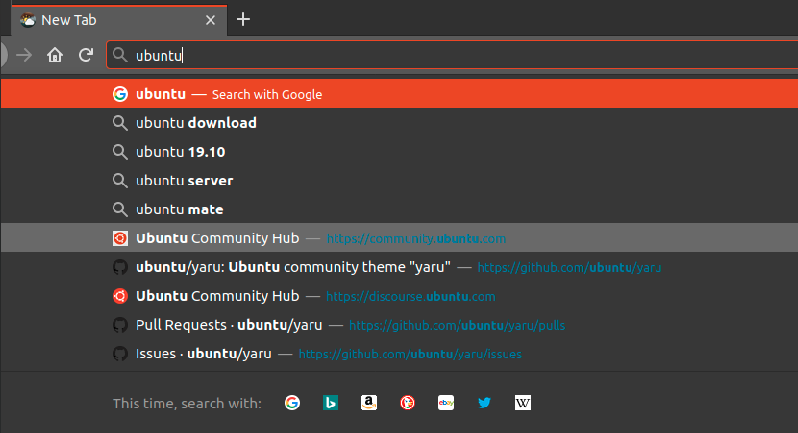This screenshot has height=433, width=798.
Task: Click Ubuntu favicon of community.ubuntu.com row
Action: 120,238
